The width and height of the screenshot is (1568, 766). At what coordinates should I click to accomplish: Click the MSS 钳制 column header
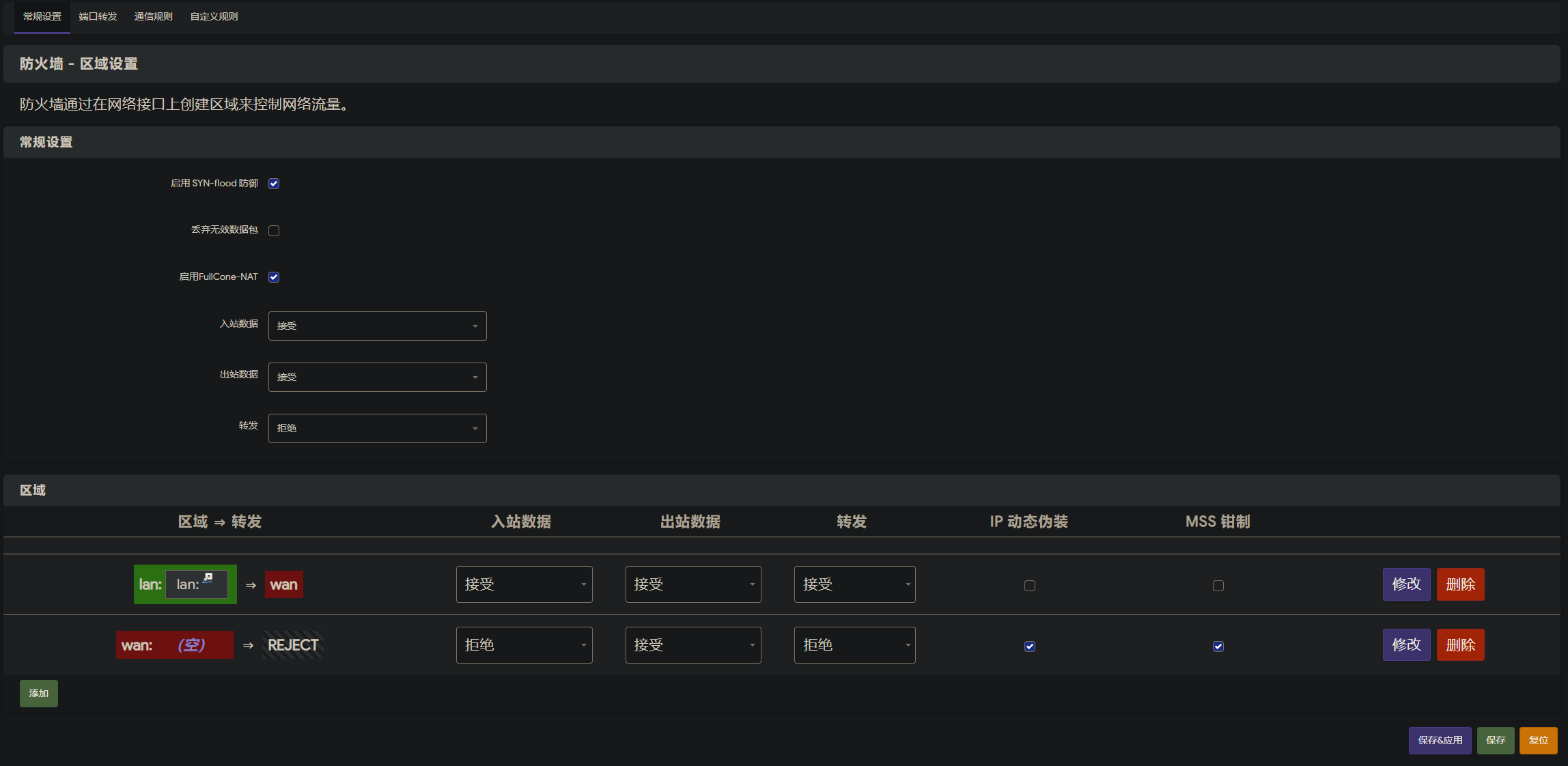click(1218, 522)
